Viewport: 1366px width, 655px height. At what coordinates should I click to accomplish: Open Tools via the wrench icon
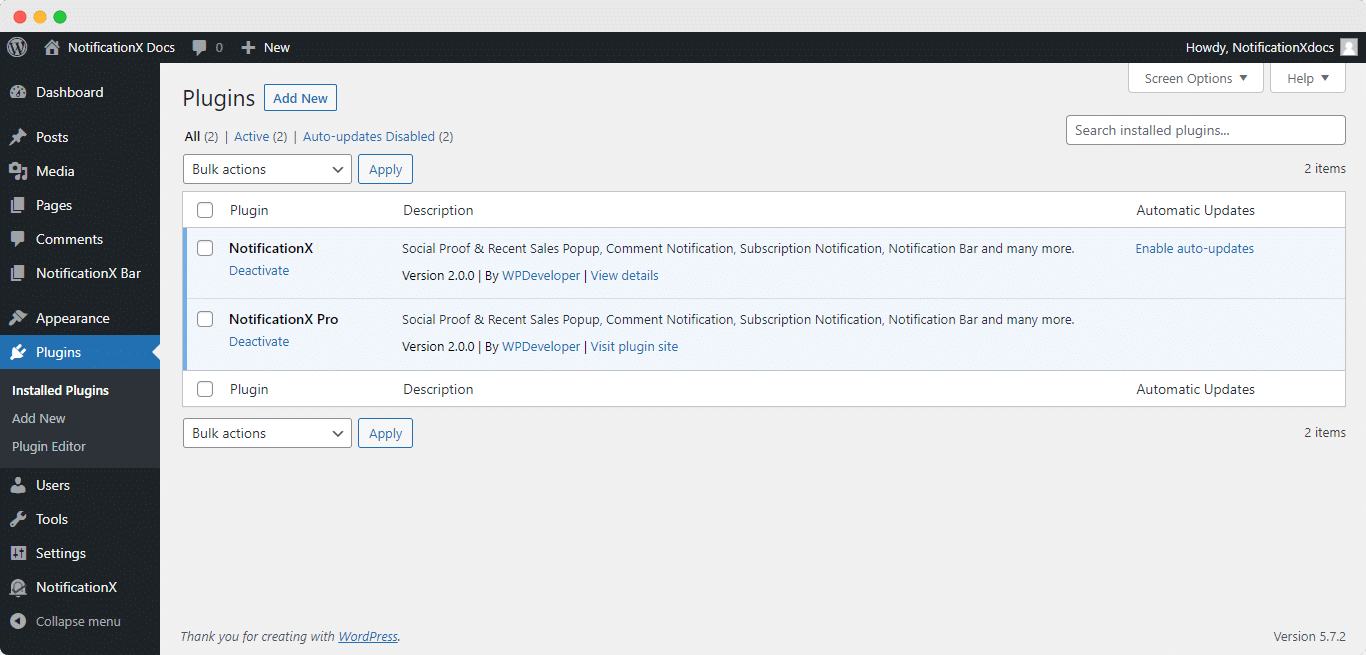coord(20,519)
